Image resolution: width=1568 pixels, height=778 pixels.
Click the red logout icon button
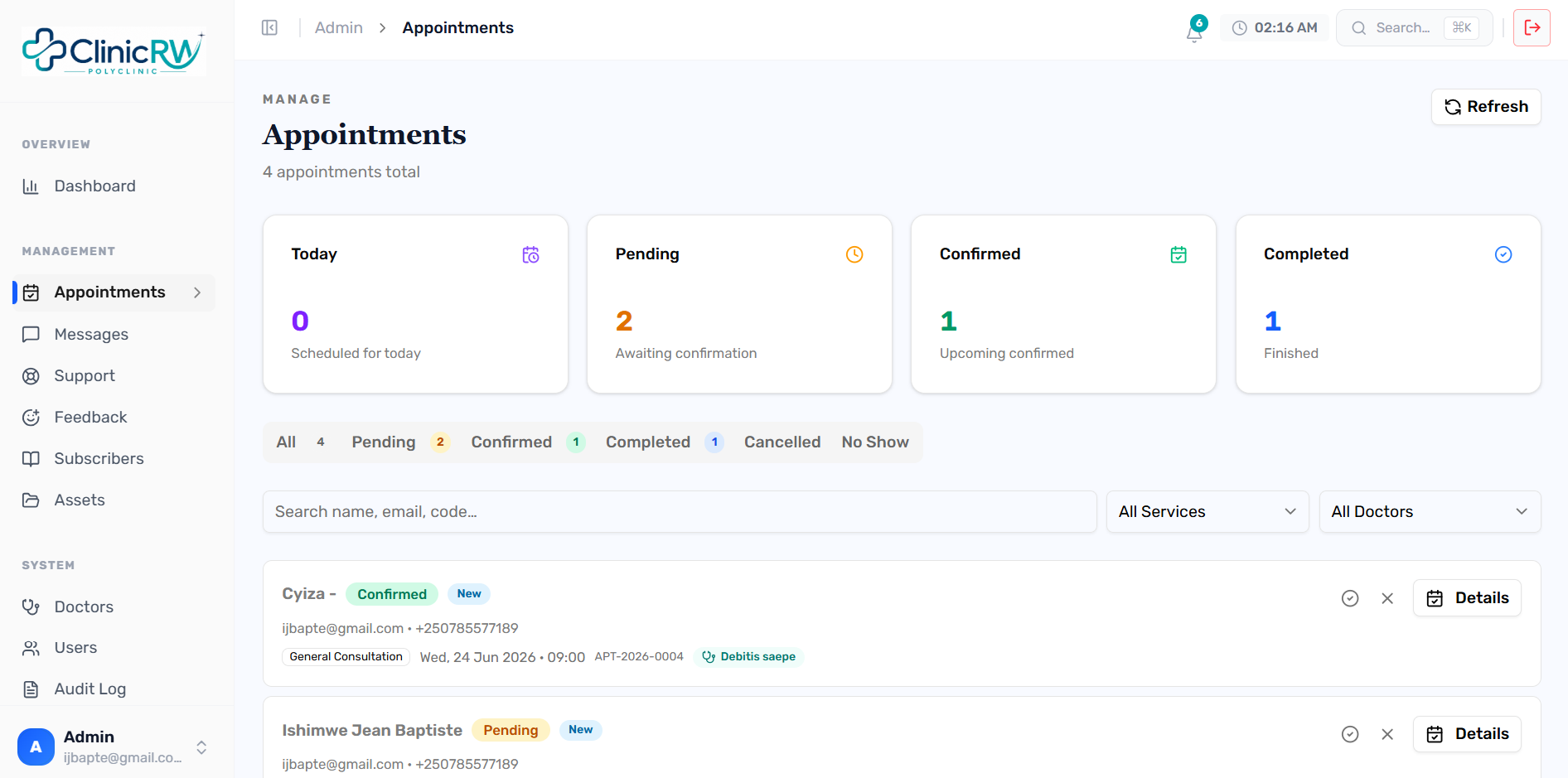(x=1532, y=27)
